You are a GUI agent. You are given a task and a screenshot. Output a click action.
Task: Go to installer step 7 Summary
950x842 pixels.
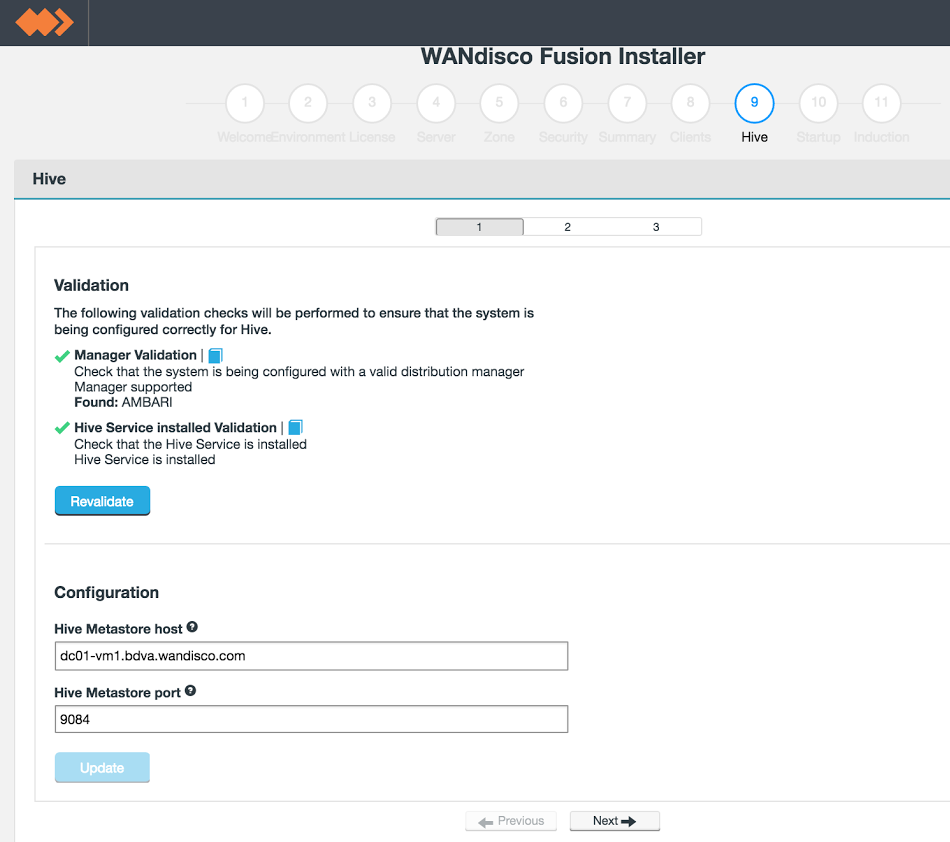pyautogui.click(x=627, y=103)
